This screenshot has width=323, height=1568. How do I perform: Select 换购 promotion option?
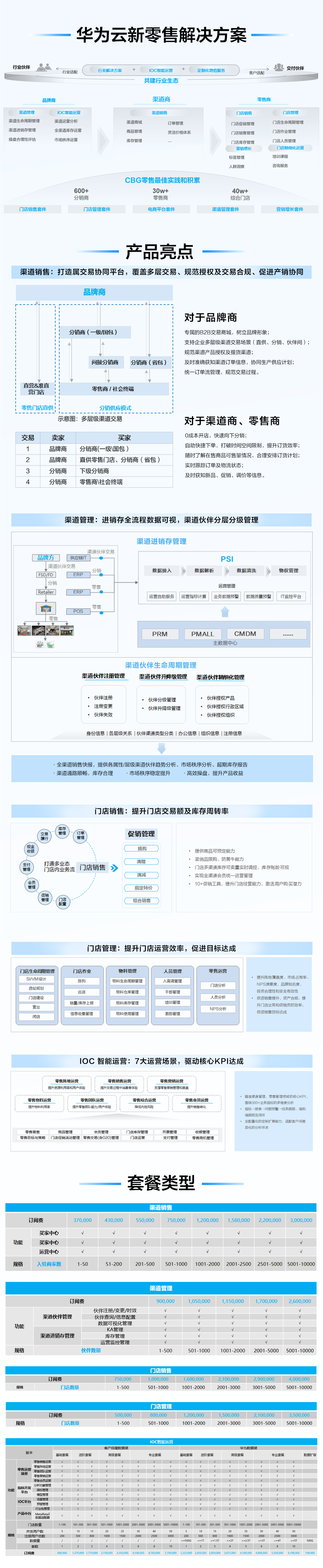tap(142, 849)
